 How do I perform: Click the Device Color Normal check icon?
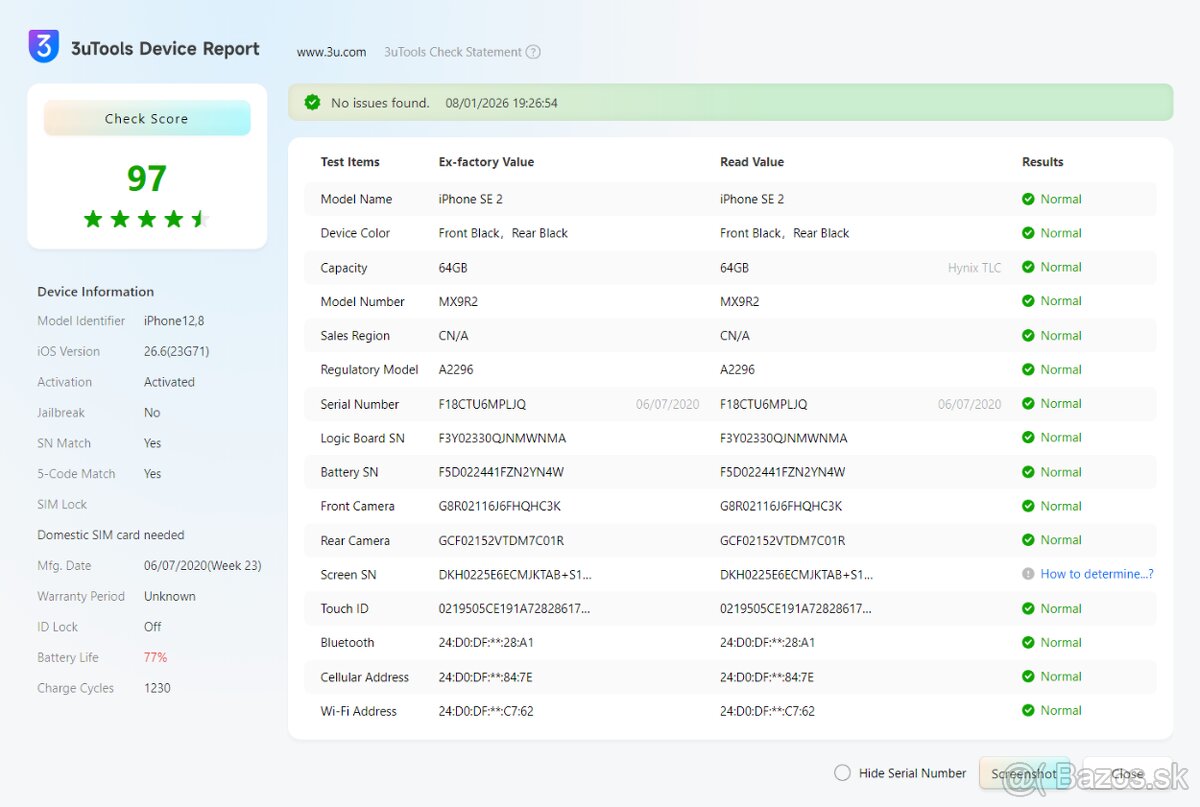pyautogui.click(x=1028, y=233)
